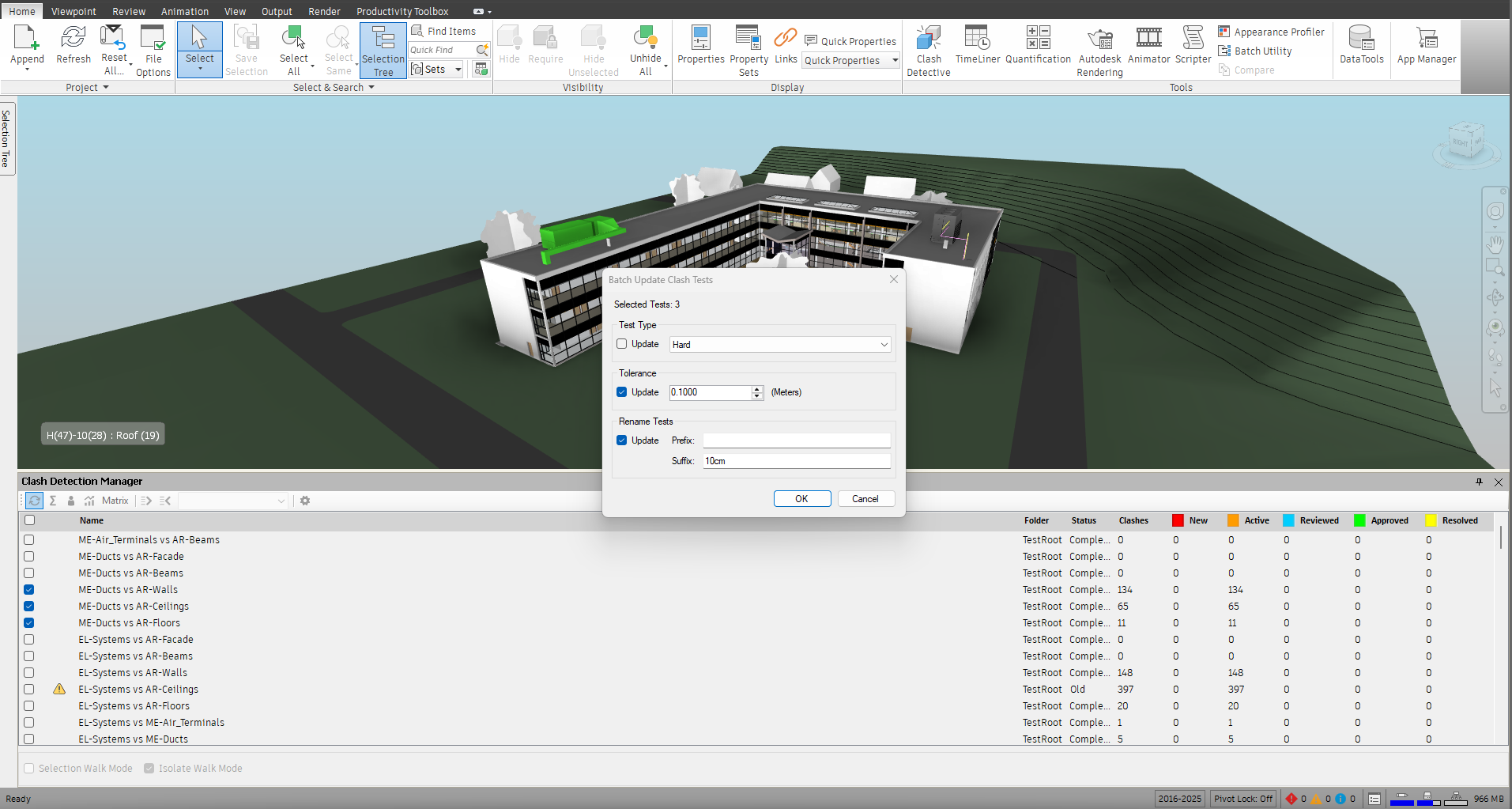Deselect the ME-Ducts vs AR-Walls test checkbox
The image size is (1512, 809).
29,590
